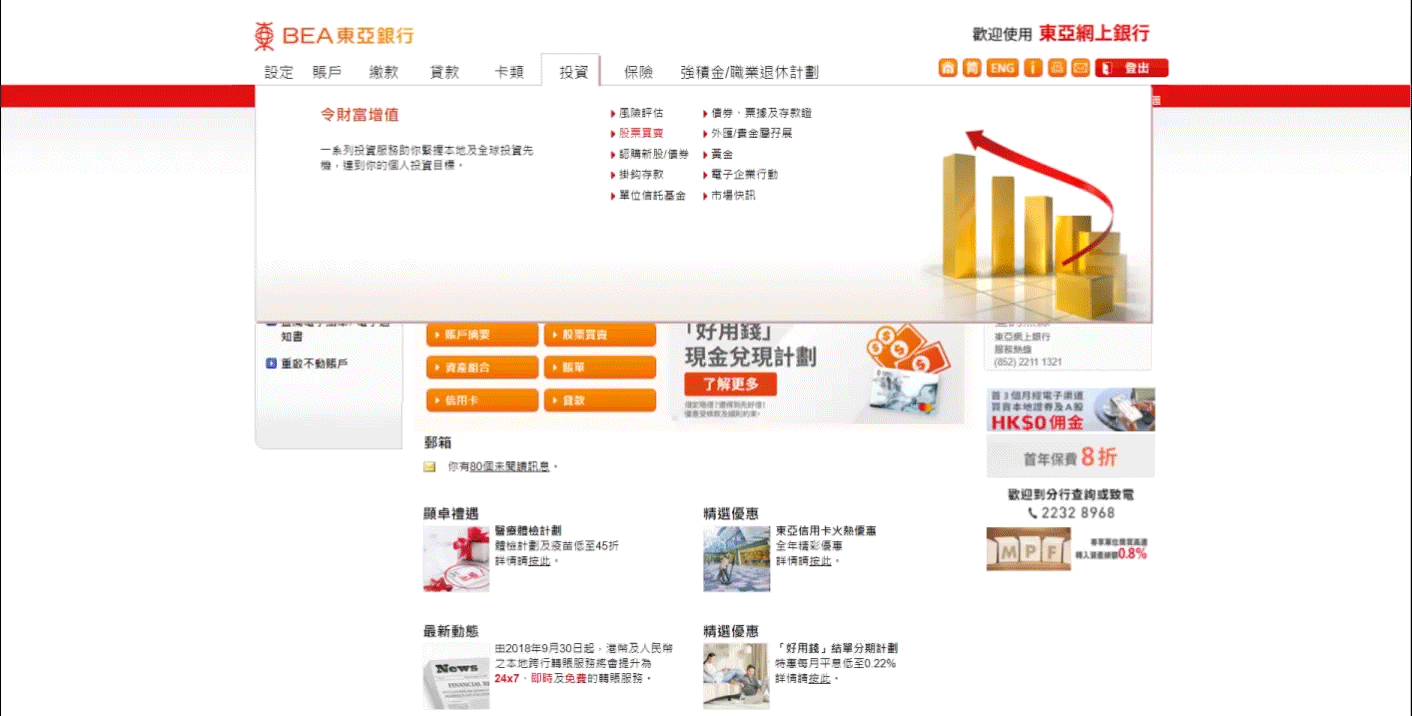Click the orange 賬單 button
1412x716 pixels.
point(600,368)
